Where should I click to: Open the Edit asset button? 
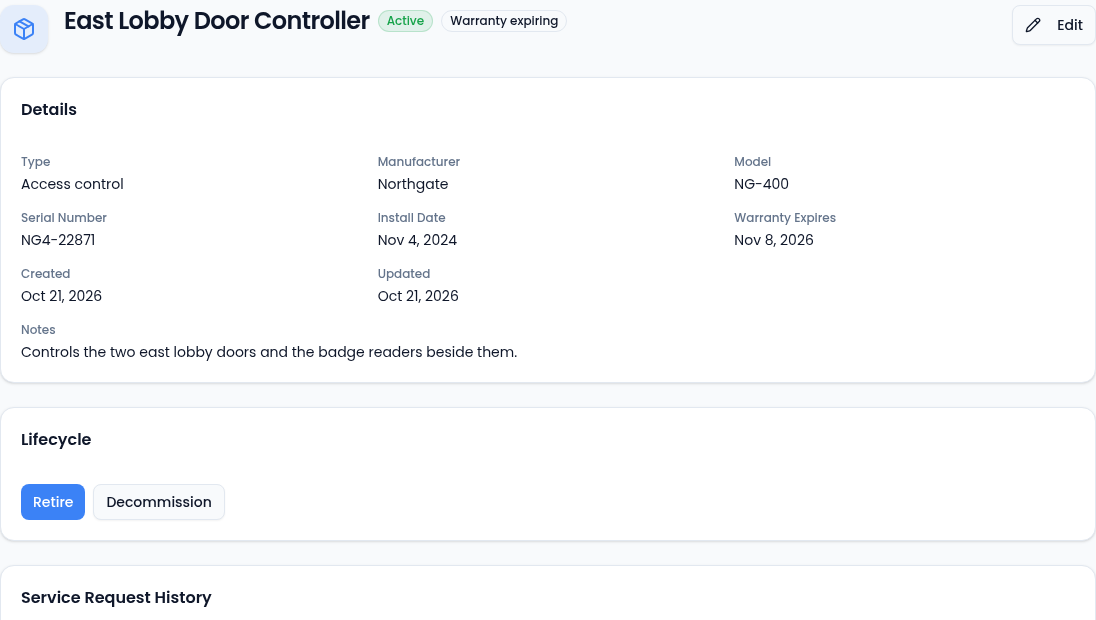point(1054,25)
